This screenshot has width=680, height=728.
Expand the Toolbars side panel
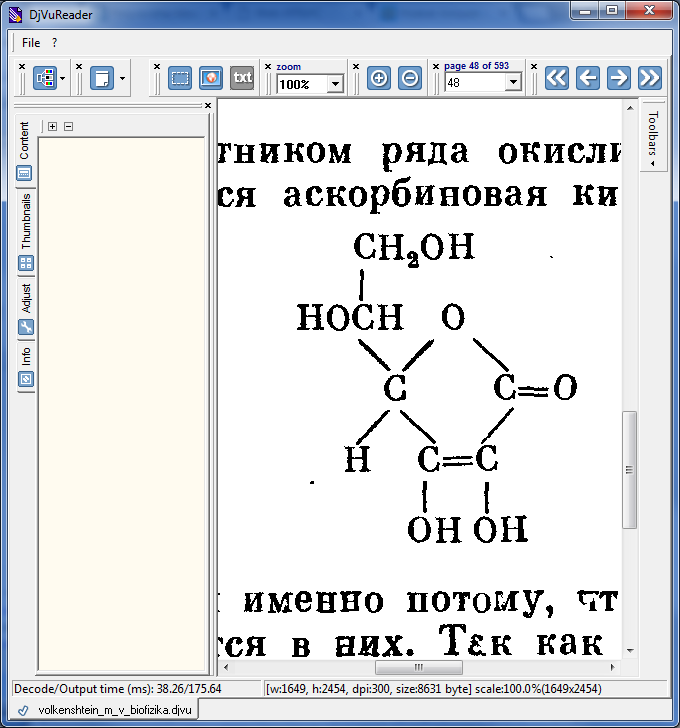click(x=653, y=136)
